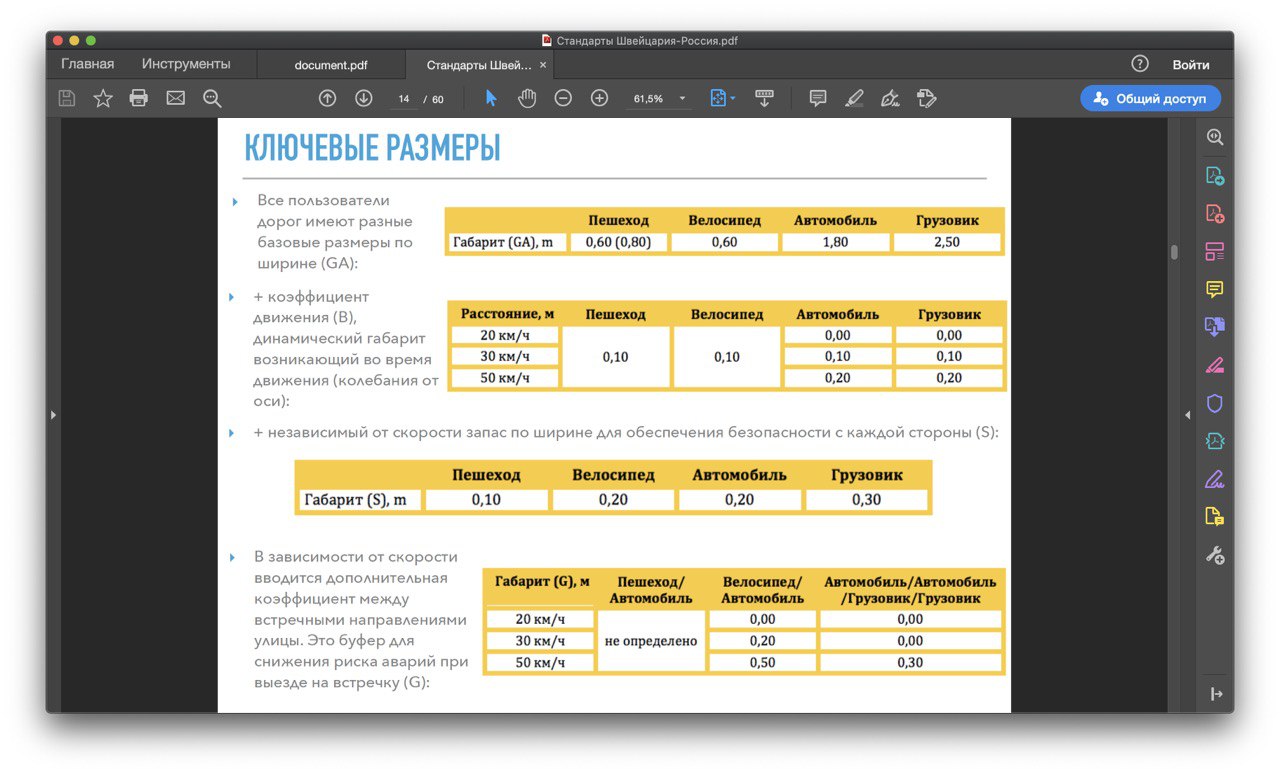The image size is (1280, 774).
Task: Open Comment tool in right sidebar
Action: pos(1215,289)
